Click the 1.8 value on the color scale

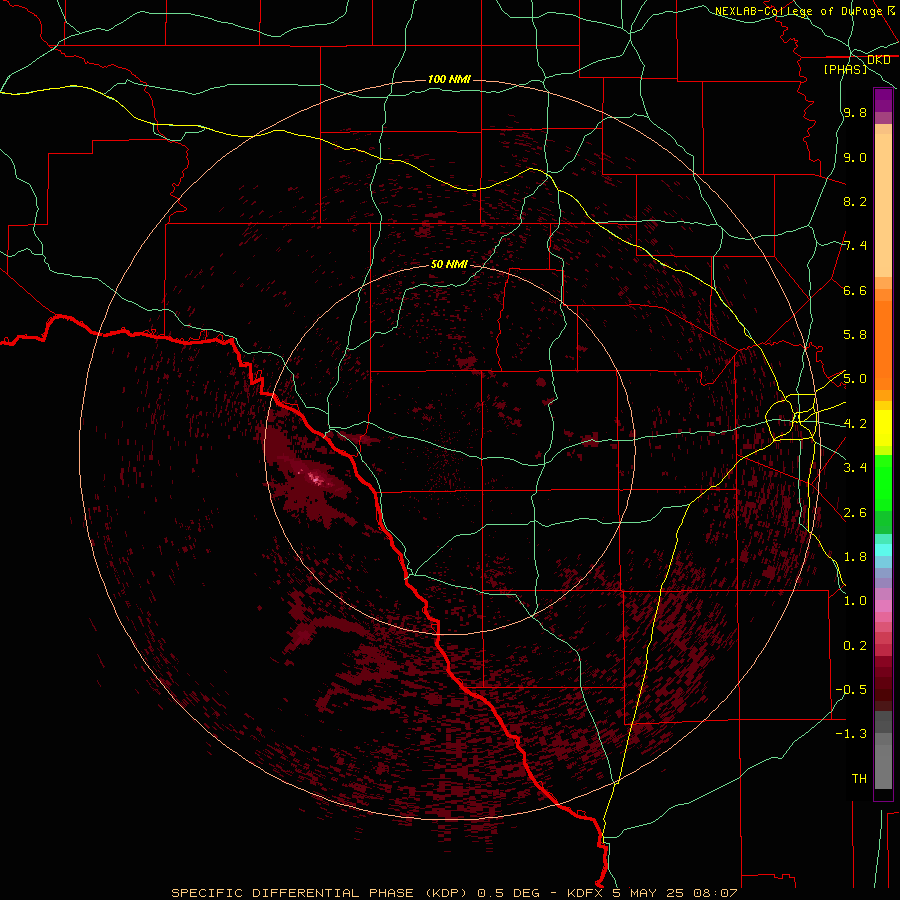(855, 557)
